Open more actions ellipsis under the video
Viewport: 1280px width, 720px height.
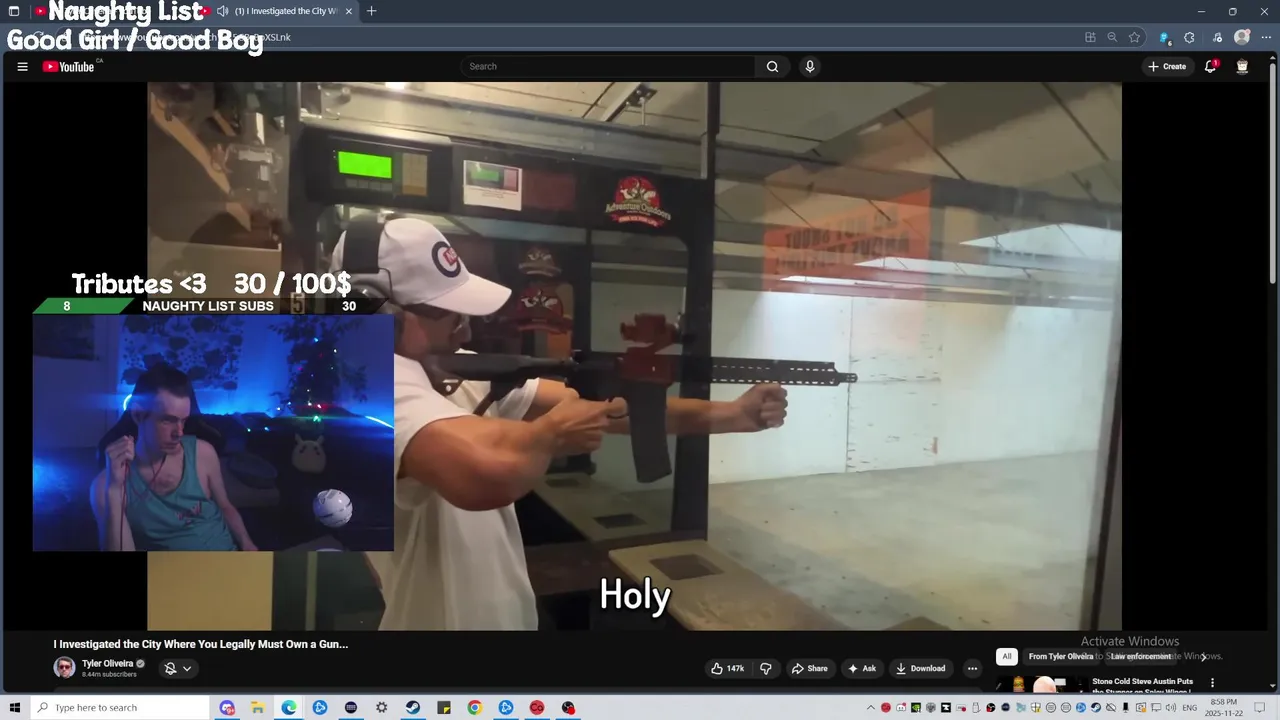[x=972, y=668]
